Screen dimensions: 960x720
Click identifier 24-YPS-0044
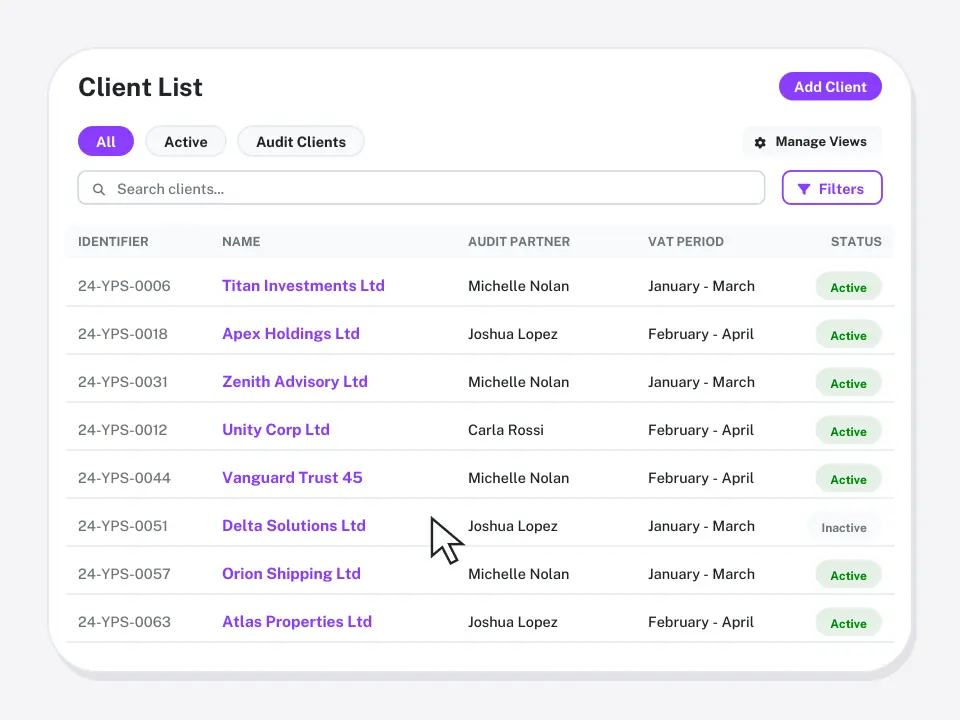pos(124,478)
